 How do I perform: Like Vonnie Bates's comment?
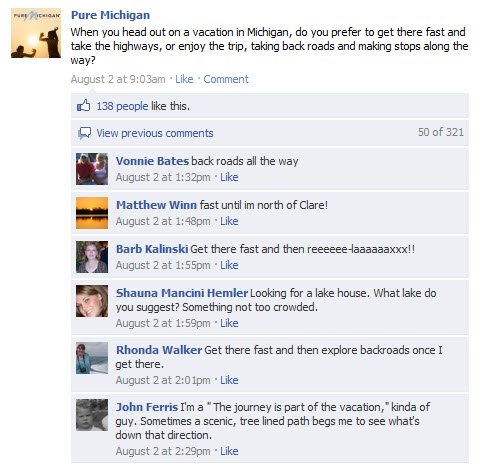[x=229, y=177]
